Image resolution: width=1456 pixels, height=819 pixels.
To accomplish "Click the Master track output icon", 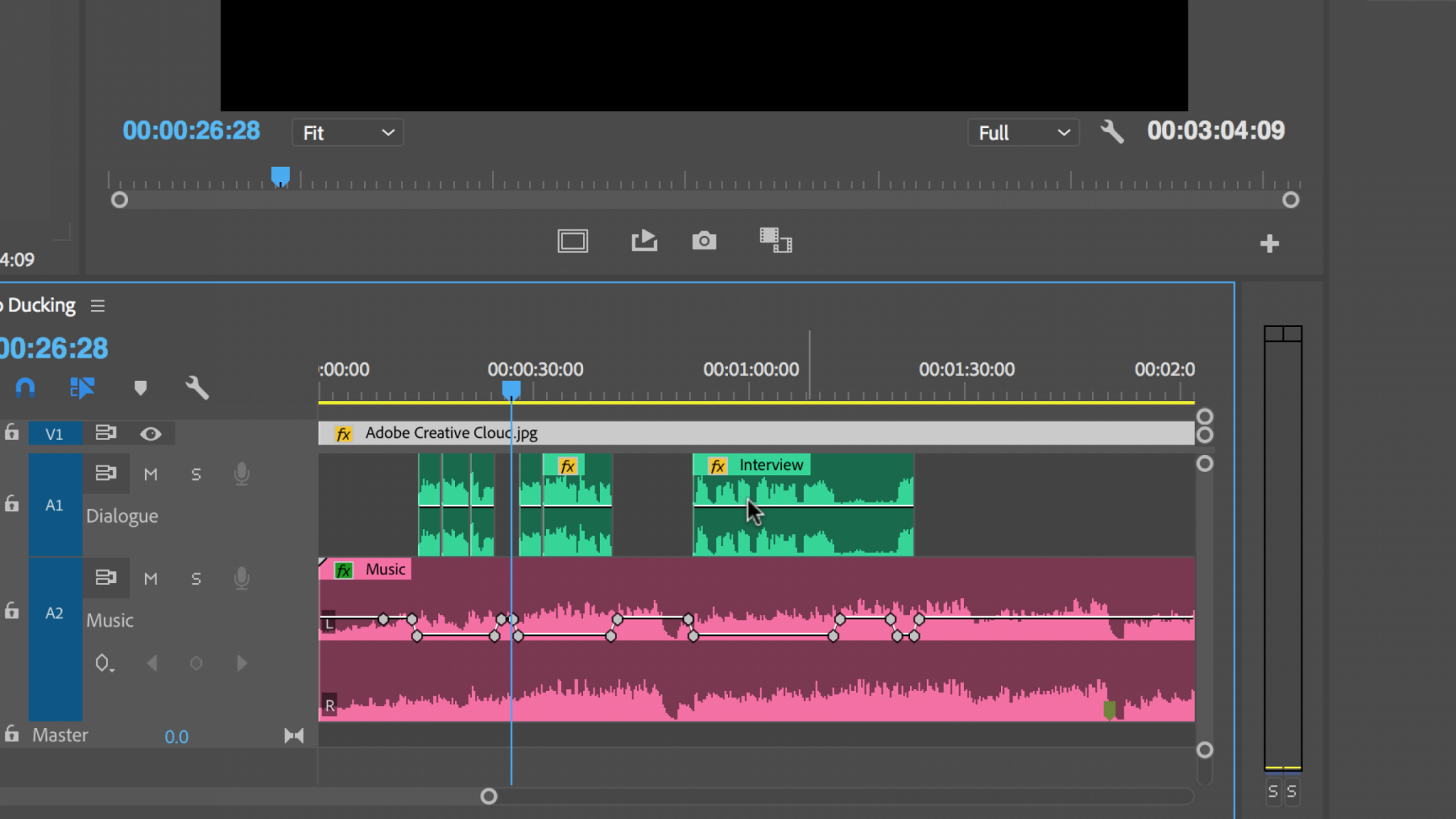I will (294, 736).
